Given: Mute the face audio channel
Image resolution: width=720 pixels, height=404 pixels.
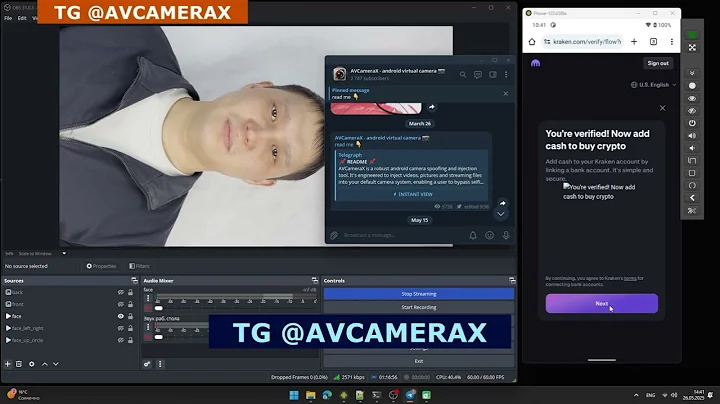Looking at the screenshot, I should coord(148,309).
